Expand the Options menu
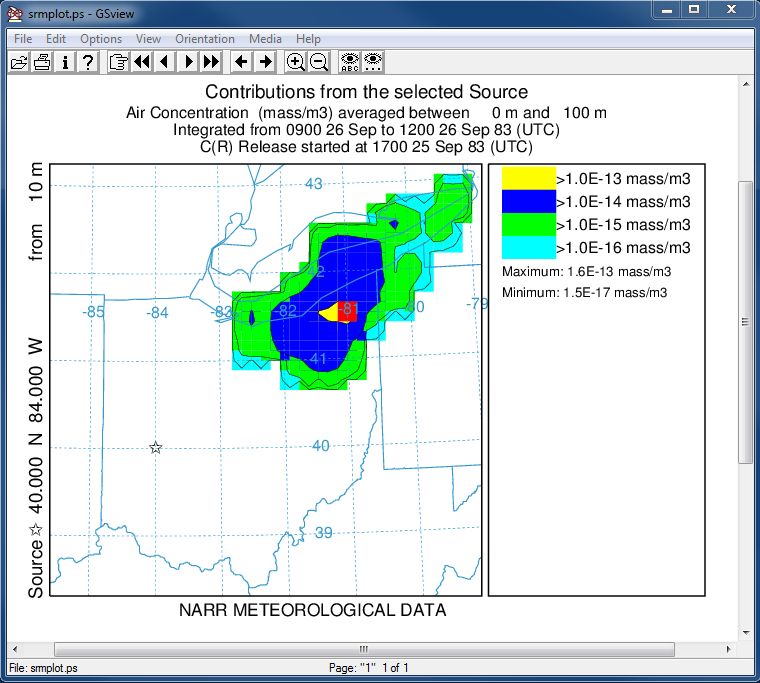 (x=100, y=39)
